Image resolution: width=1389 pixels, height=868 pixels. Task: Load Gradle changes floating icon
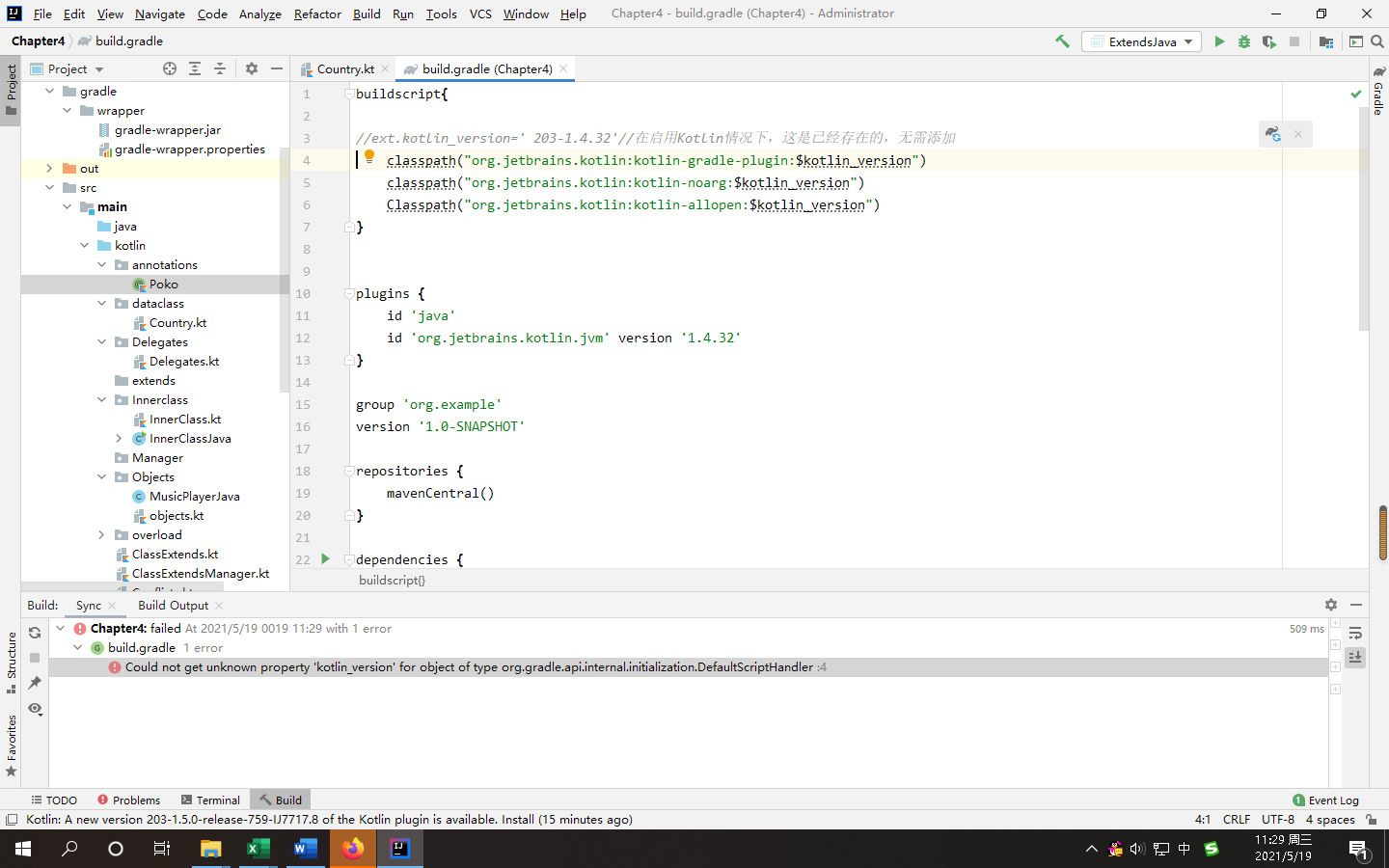1273,134
